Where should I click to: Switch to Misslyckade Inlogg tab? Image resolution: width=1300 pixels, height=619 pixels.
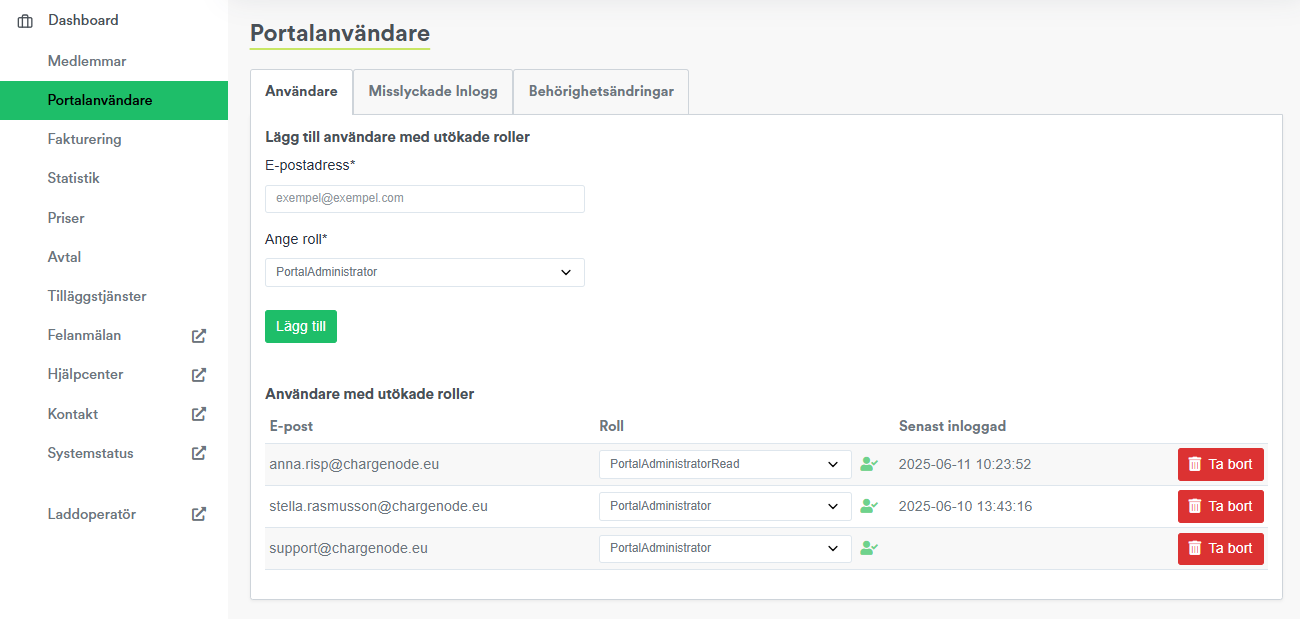pos(432,91)
